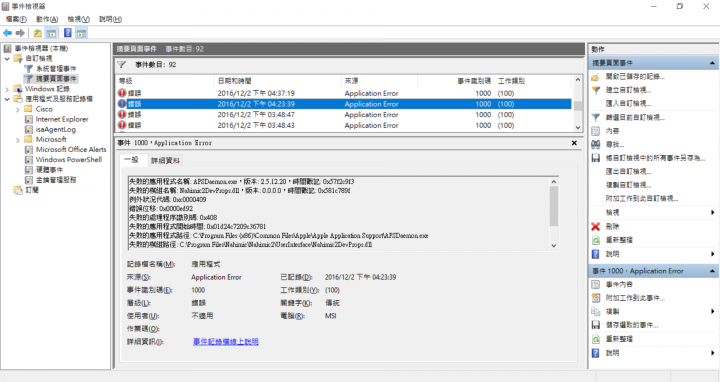
Task: Click the save icon beside 儲存選取的事件
Action: click(x=596, y=325)
